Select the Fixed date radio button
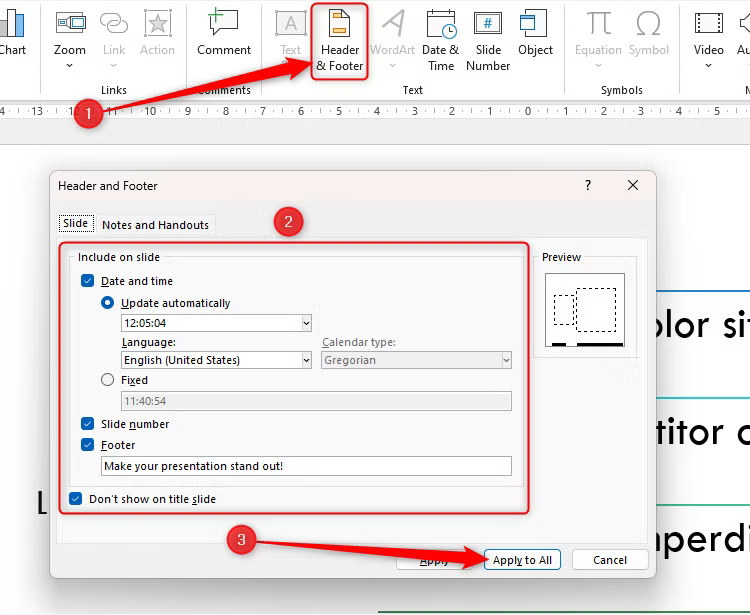750x615 pixels. pyautogui.click(x=108, y=380)
